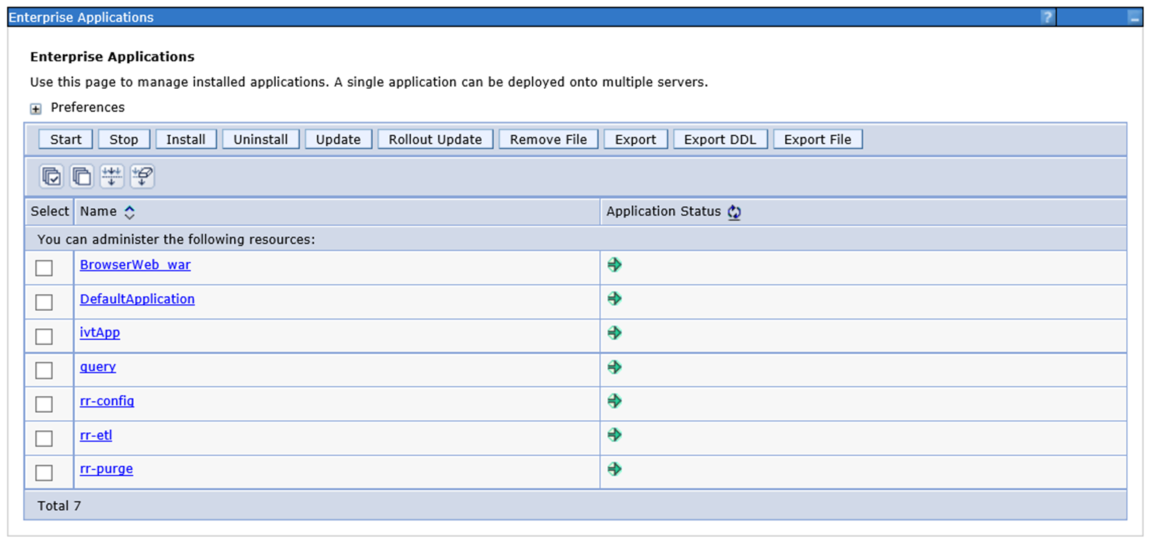Click the Deselect All items icon
Image resolution: width=1152 pixels, height=544 pixels.
click(x=81, y=177)
